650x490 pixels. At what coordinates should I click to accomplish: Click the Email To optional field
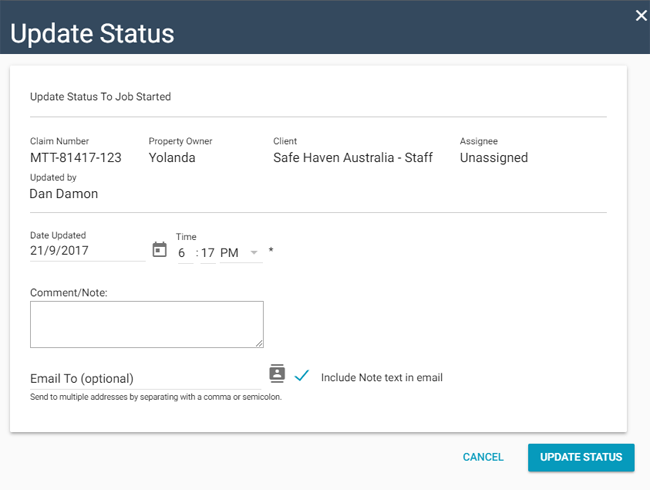[145, 379]
